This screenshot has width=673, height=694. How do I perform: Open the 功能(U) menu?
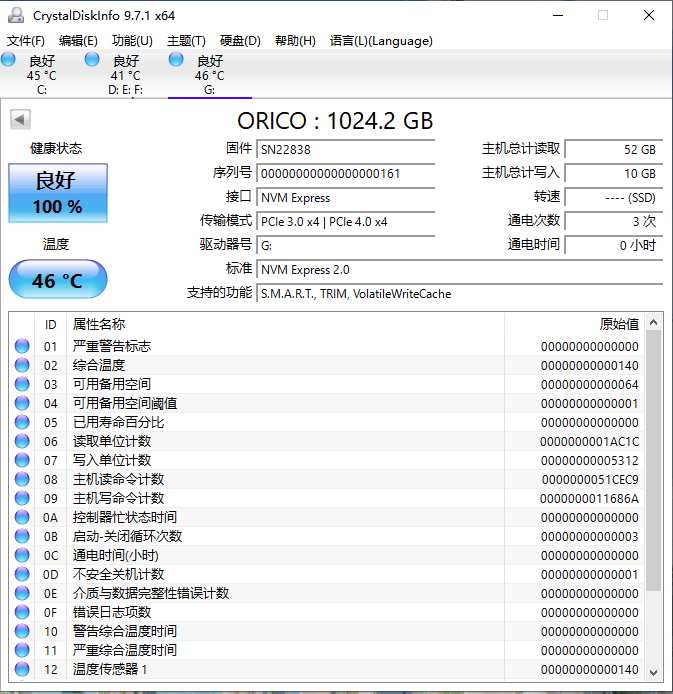pos(132,41)
